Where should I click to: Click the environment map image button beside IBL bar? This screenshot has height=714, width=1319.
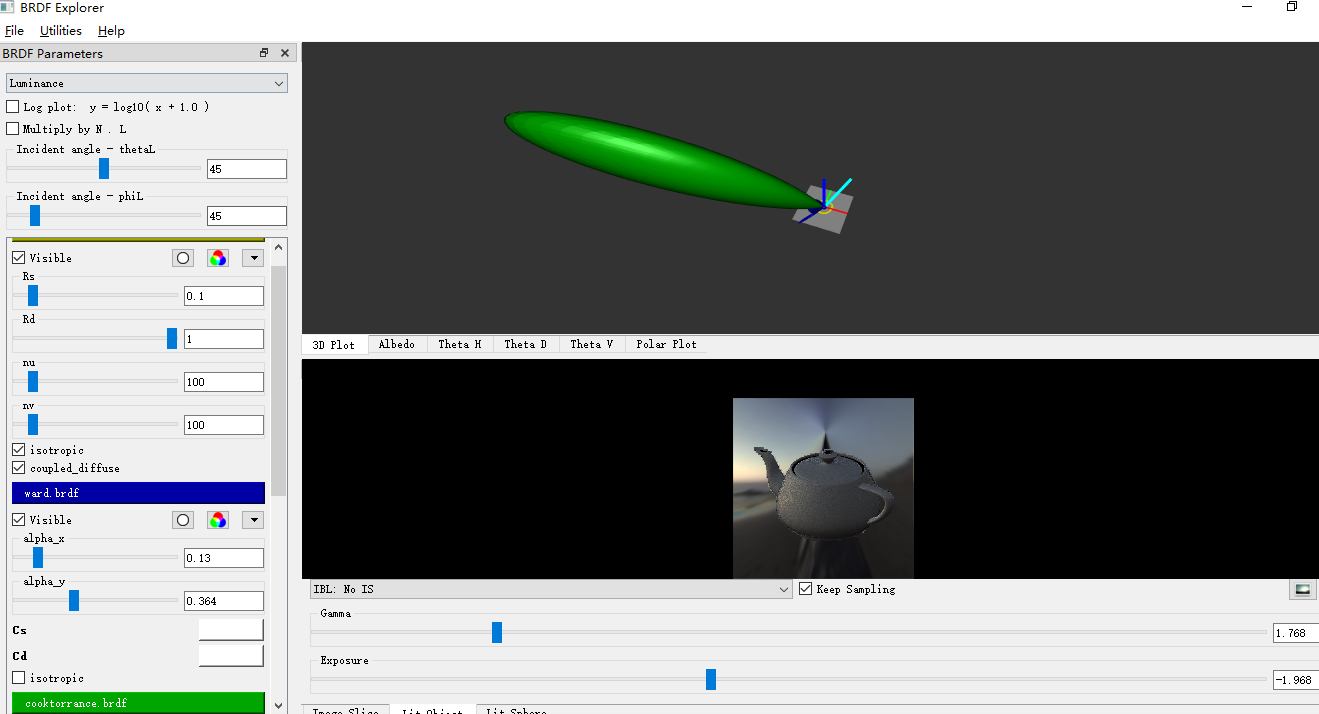[1301, 589]
